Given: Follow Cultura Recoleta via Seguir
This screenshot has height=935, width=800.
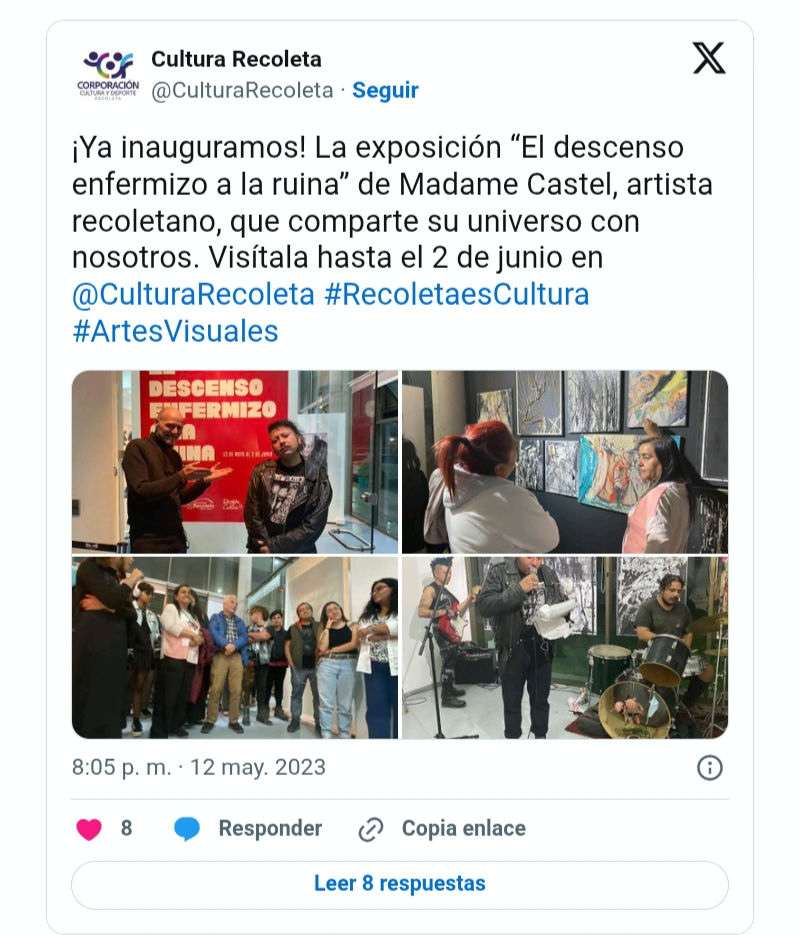Looking at the screenshot, I should point(385,90).
